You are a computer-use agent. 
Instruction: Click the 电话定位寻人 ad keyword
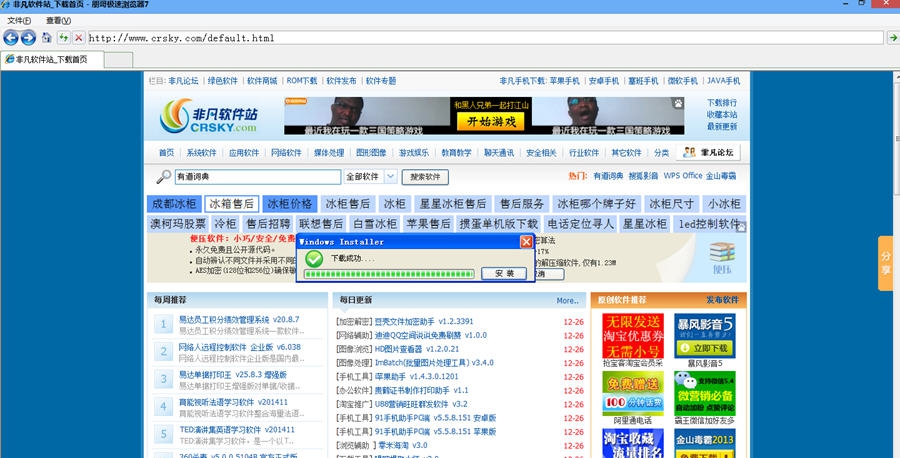(580, 224)
